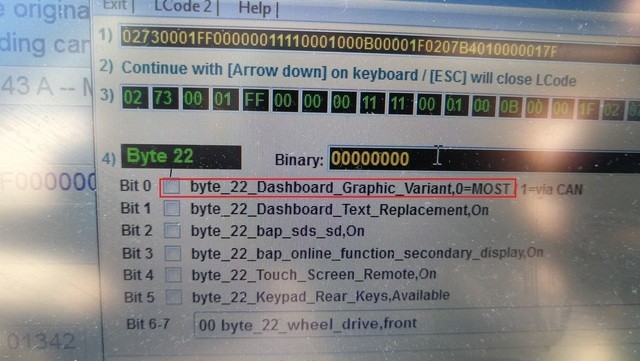640x361 pixels.
Task: Click the Byte 22 indicator
Action: click(181, 157)
